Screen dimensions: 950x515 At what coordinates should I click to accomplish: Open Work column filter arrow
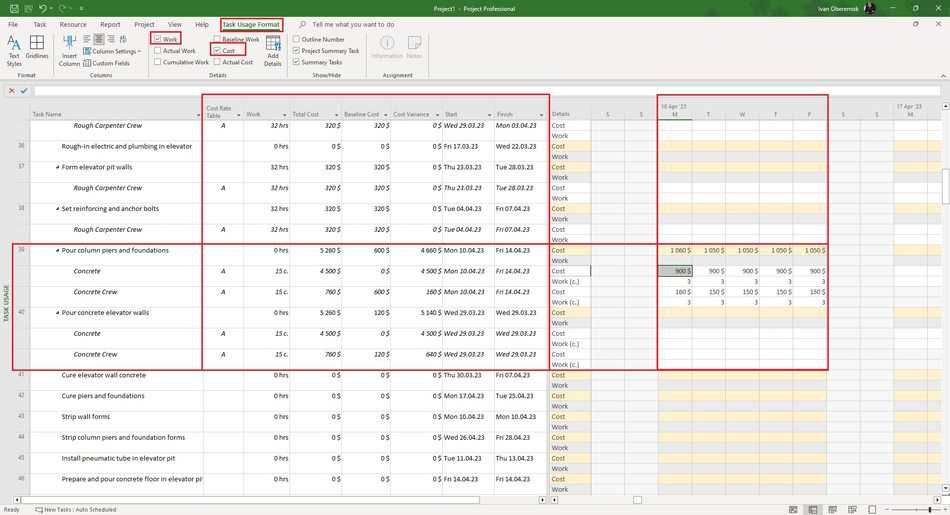(x=284, y=115)
